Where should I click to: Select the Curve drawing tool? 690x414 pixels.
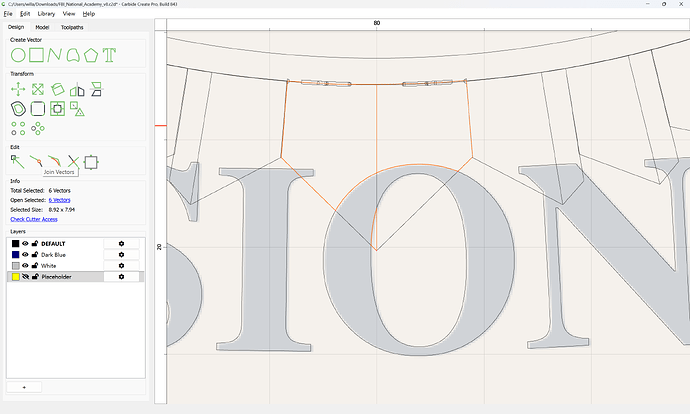pyautogui.click(x=73, y=55)
